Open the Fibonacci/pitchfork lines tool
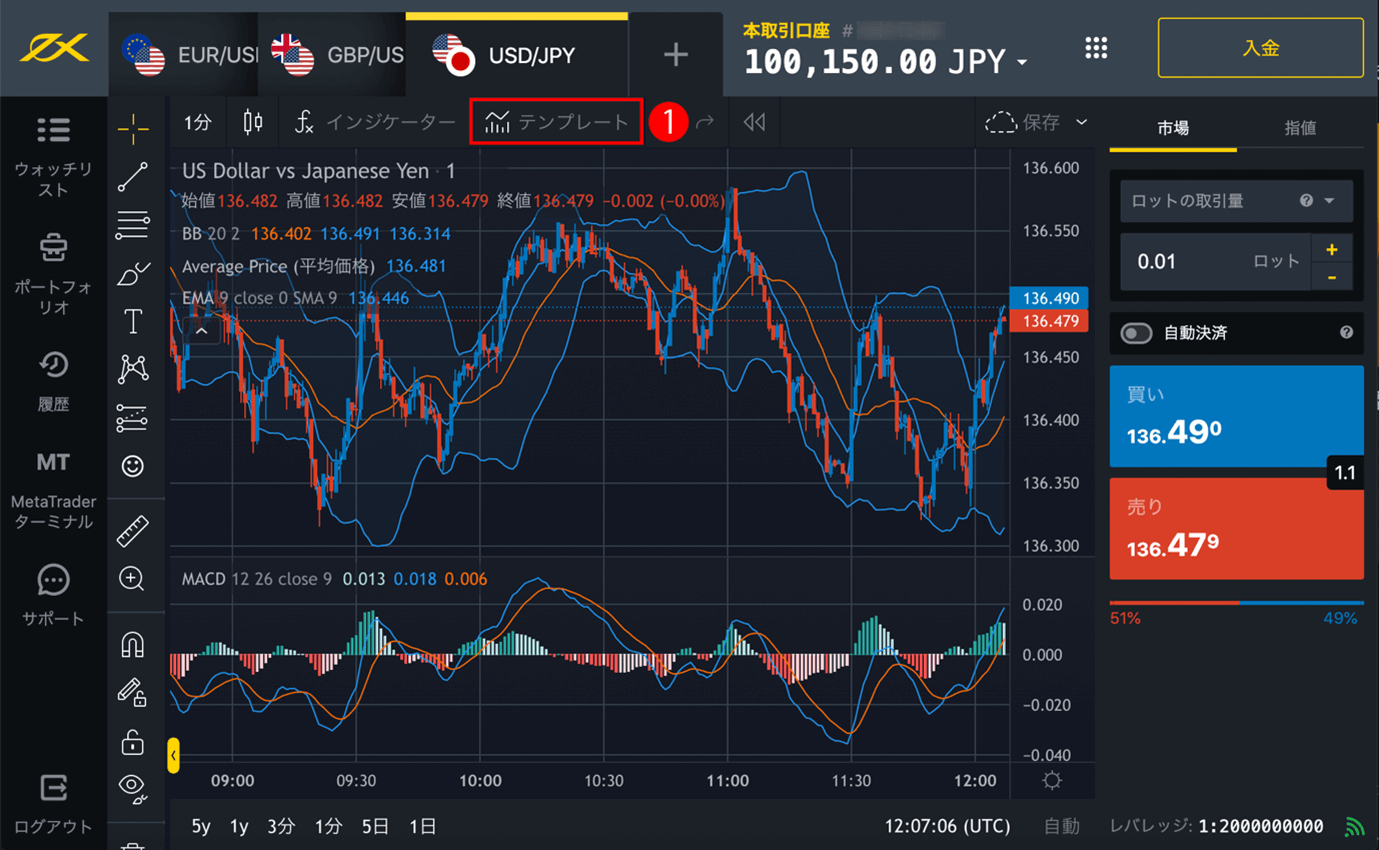Screen dimensions: 1379x850 [132, 225]
